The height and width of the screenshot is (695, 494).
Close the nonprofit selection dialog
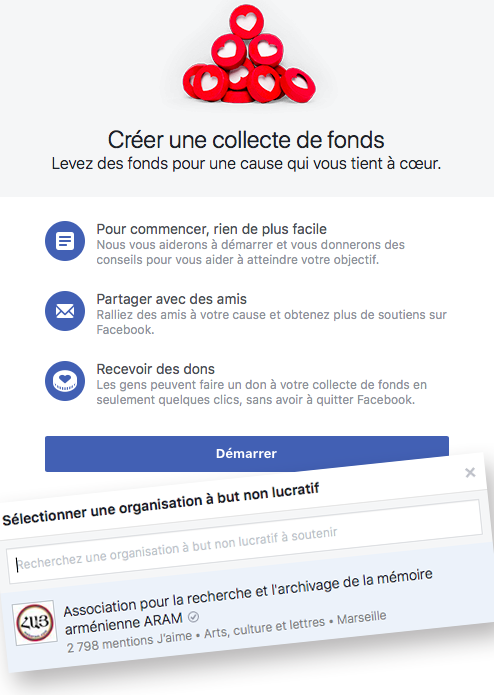(470, 472)
